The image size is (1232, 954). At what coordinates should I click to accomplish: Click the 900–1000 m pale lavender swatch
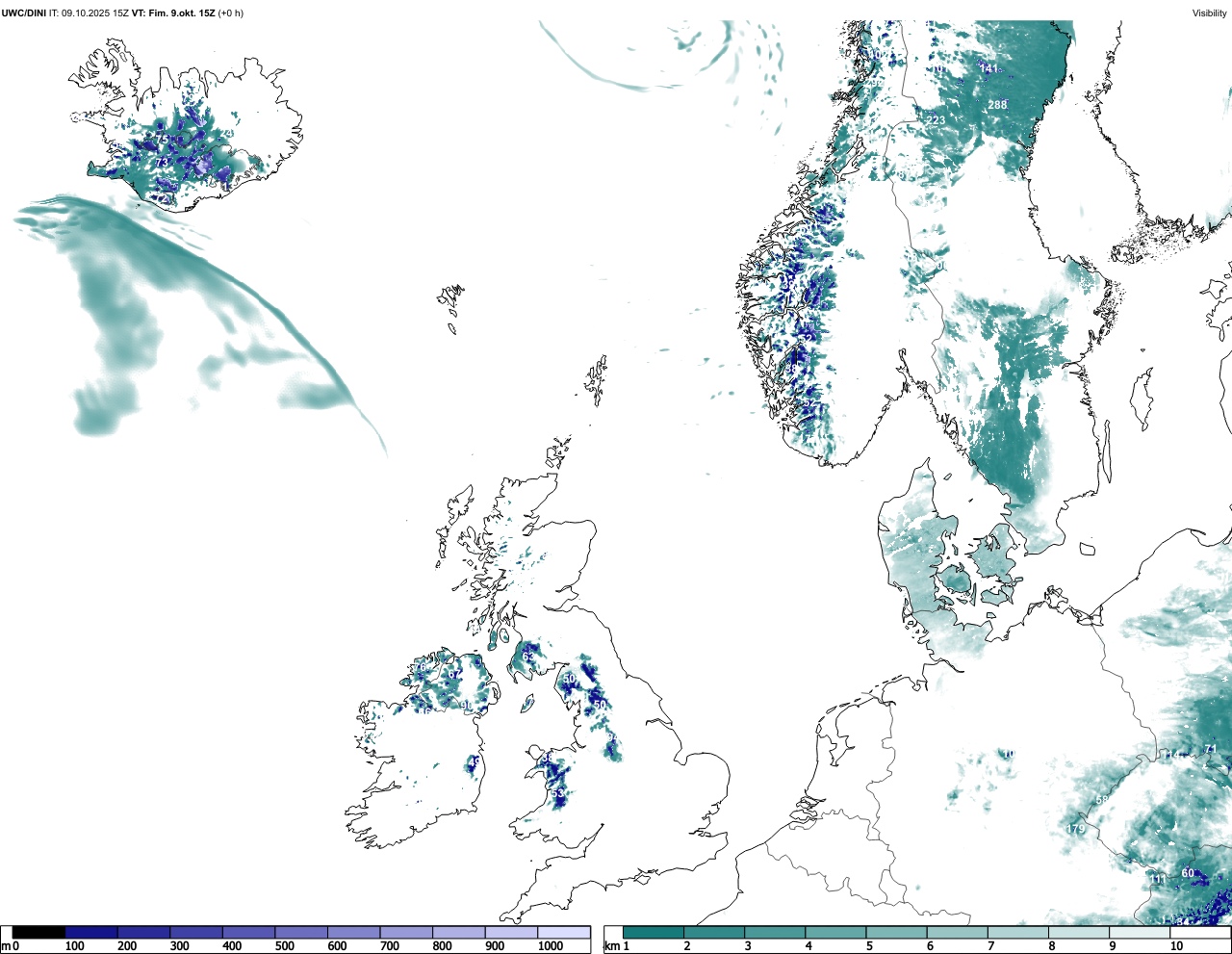pyautogui.click(x=511, y=932)
